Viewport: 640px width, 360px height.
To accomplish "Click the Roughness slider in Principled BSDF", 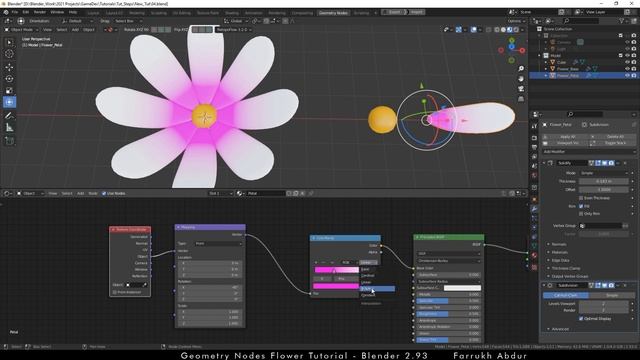I will pyautogui.click(x=448, y=314).
